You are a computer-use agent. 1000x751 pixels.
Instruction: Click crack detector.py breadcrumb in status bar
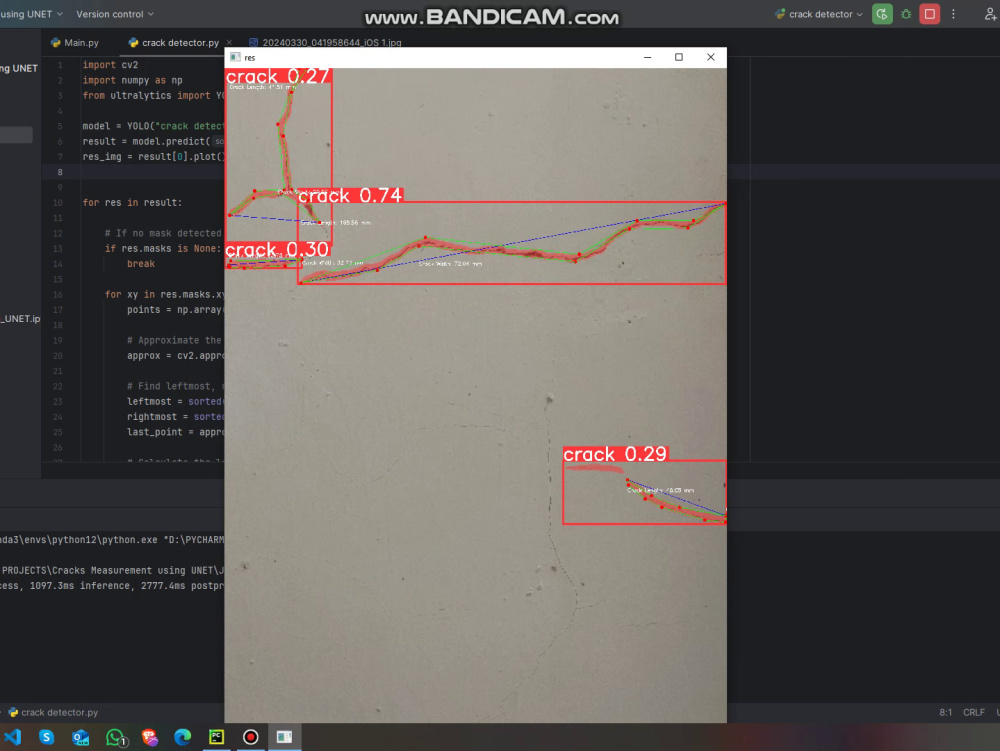[x=53, y=712]
